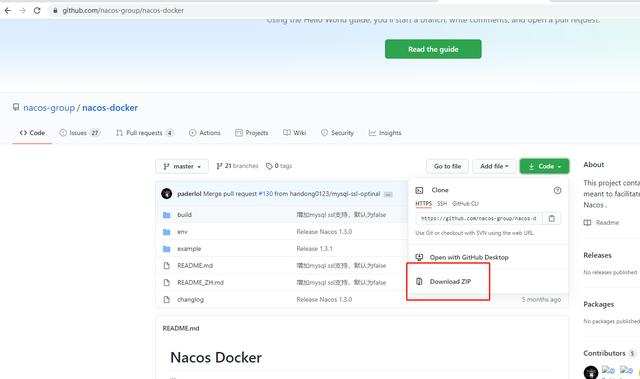This screenshot has width=640, height=379.
Task: Open the Release Nacos 1.3.0 commit for env
Action: [x=324, y=232]
